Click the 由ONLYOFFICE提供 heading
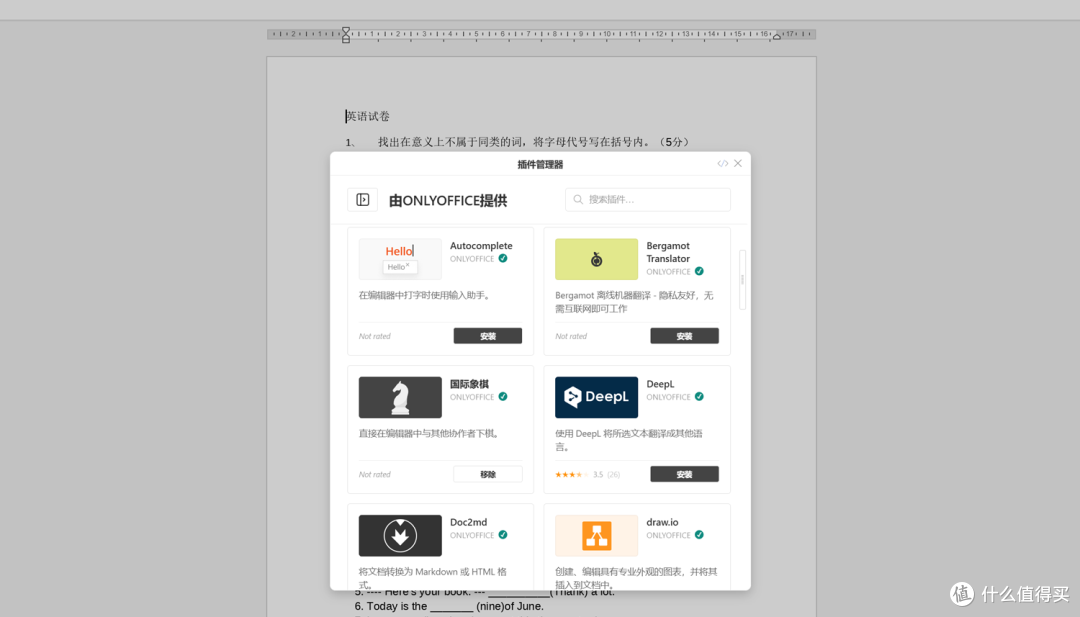Image resolution: width=1080 pixels, height=617 pixels. (x=448, y=200)
